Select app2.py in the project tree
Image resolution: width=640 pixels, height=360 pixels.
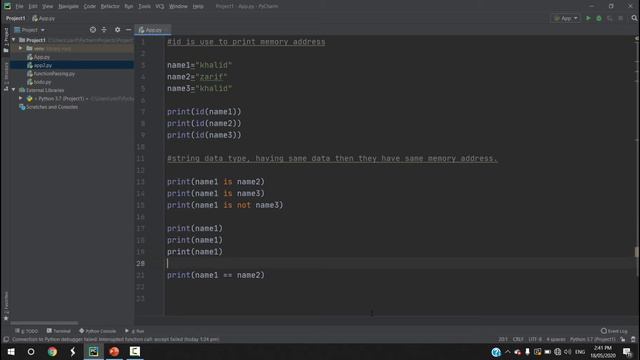43,65
